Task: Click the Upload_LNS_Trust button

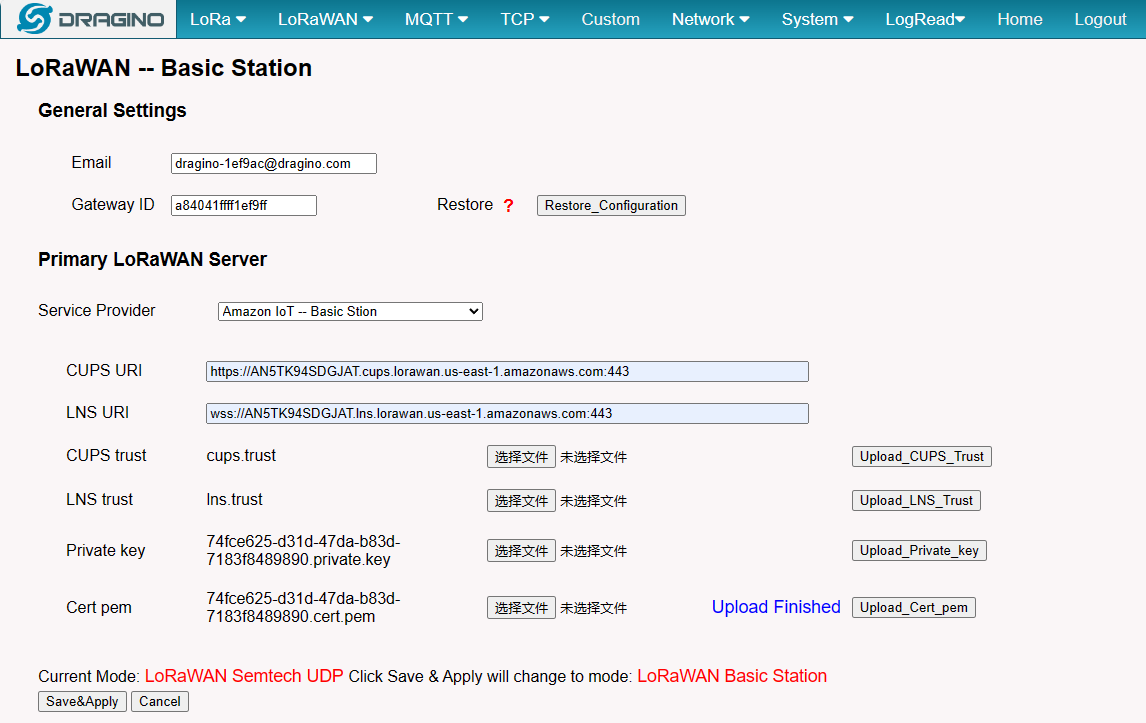Action: 916,500
